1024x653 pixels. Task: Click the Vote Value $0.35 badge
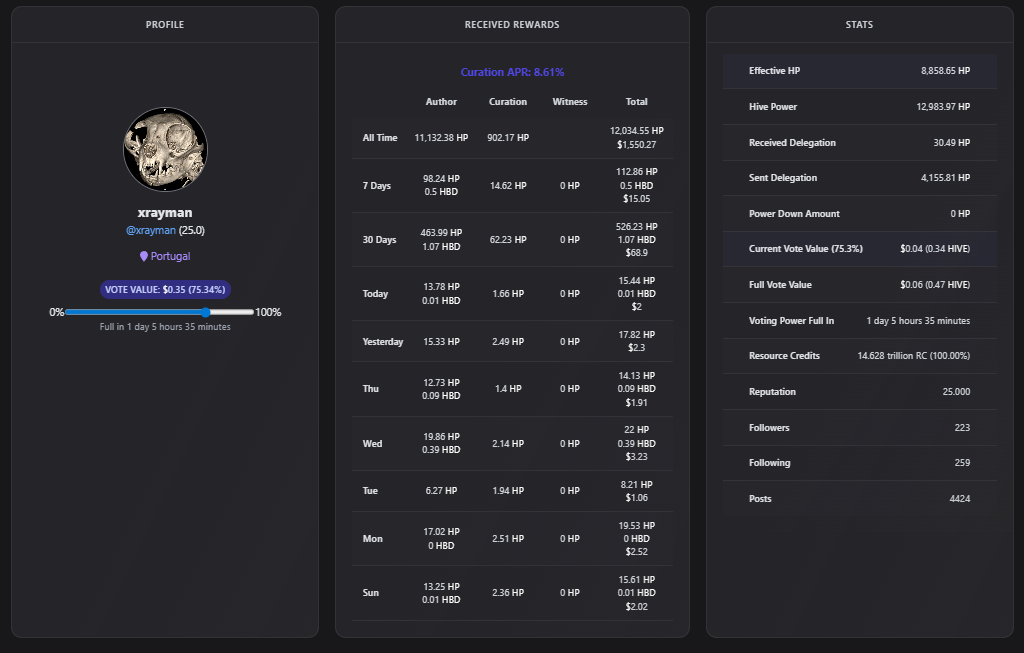pyautogui.click(x=165, y=290)
